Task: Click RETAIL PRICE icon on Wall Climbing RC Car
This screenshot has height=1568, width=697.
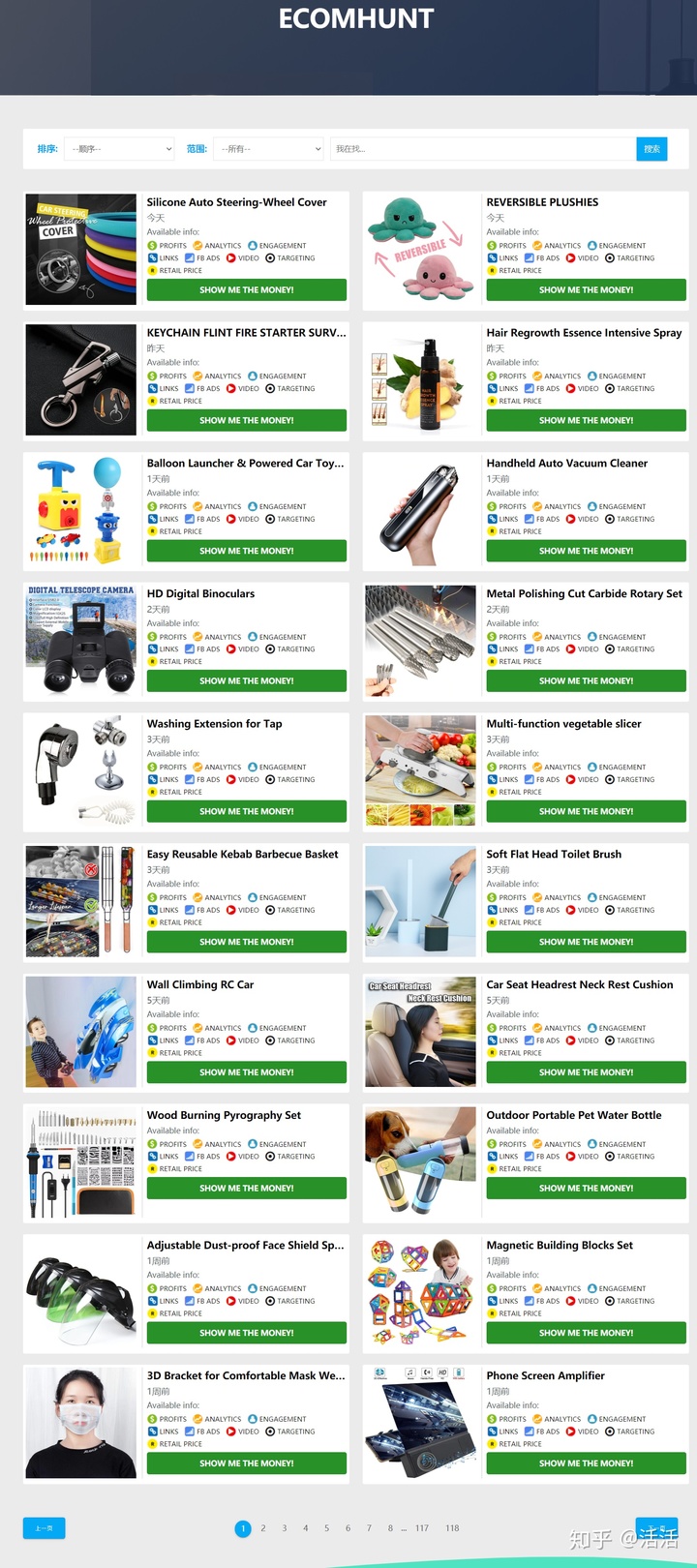Action: pyautogui.click(x=152, y=1053)
